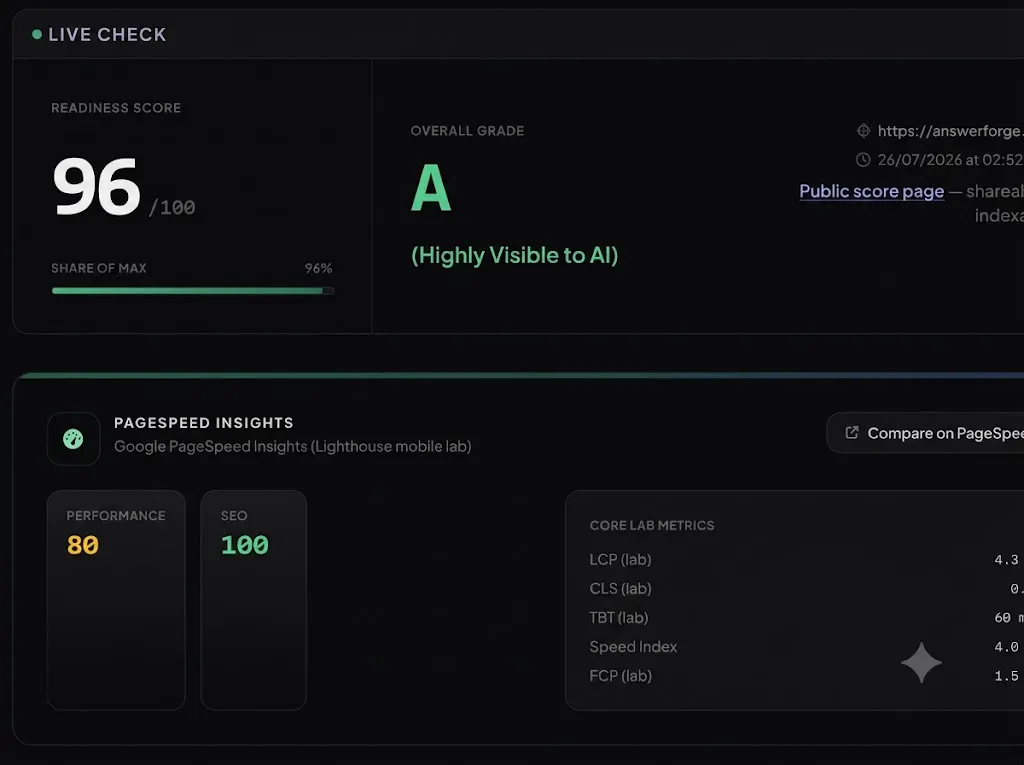This screenshot has height=765, width=1024.
Task: Click the Share of Max progress bar
Action: click(193, 291)
